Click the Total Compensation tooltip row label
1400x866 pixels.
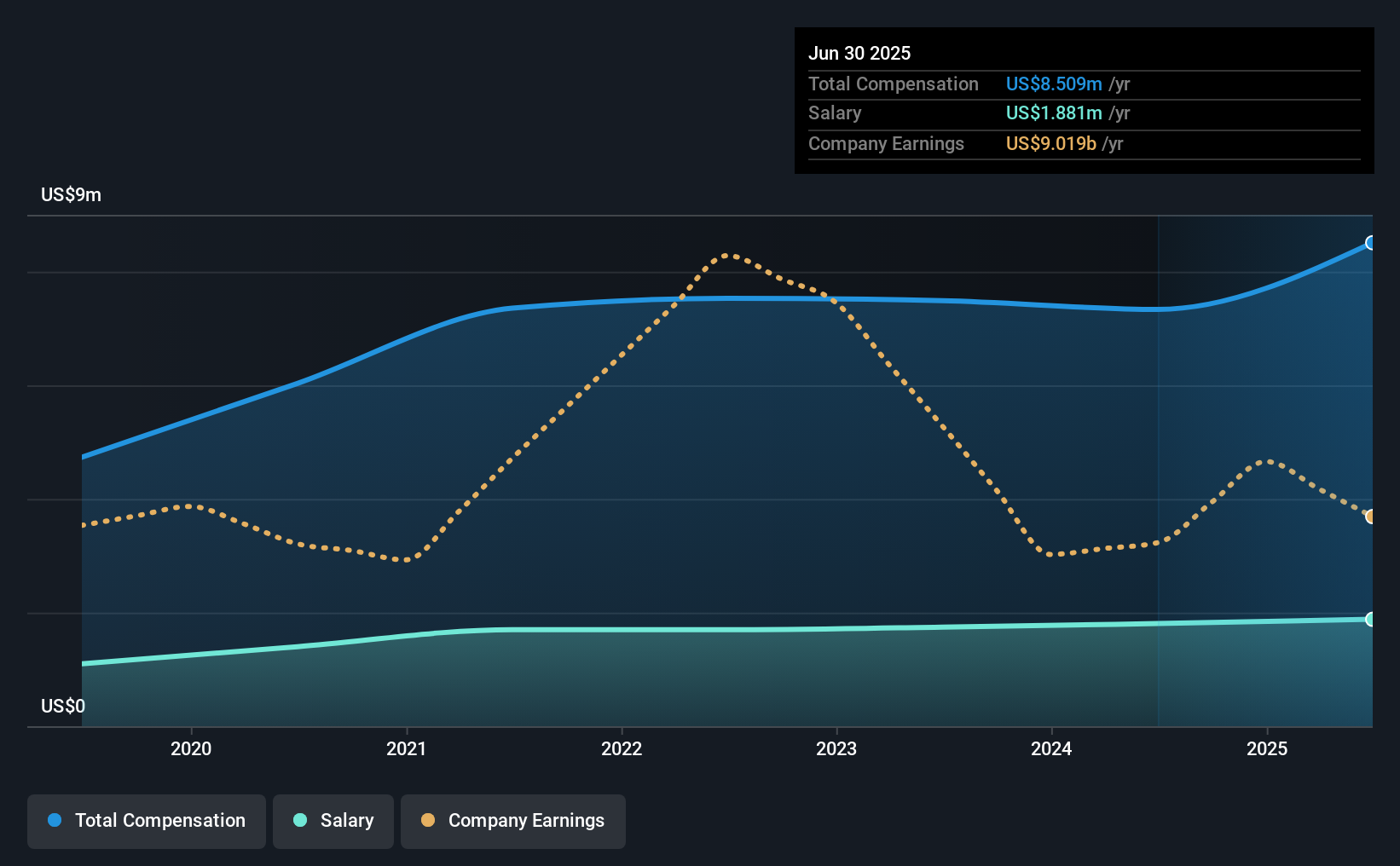point(894,84)
